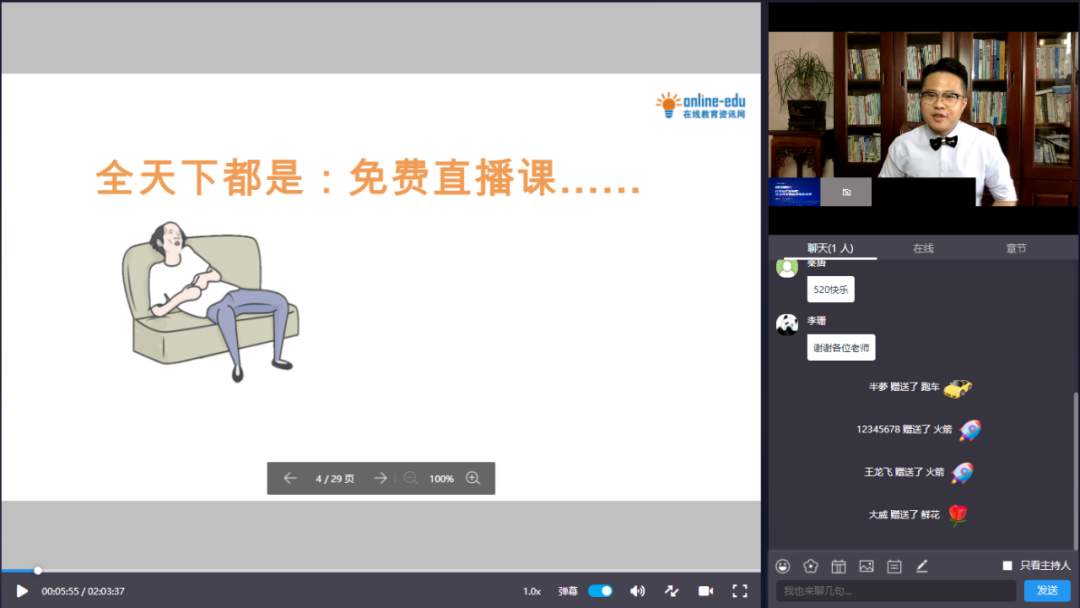Play the video with the play button
Image resolution: width=1080 pixels, height=608 pixels.
tap(22, 591)
